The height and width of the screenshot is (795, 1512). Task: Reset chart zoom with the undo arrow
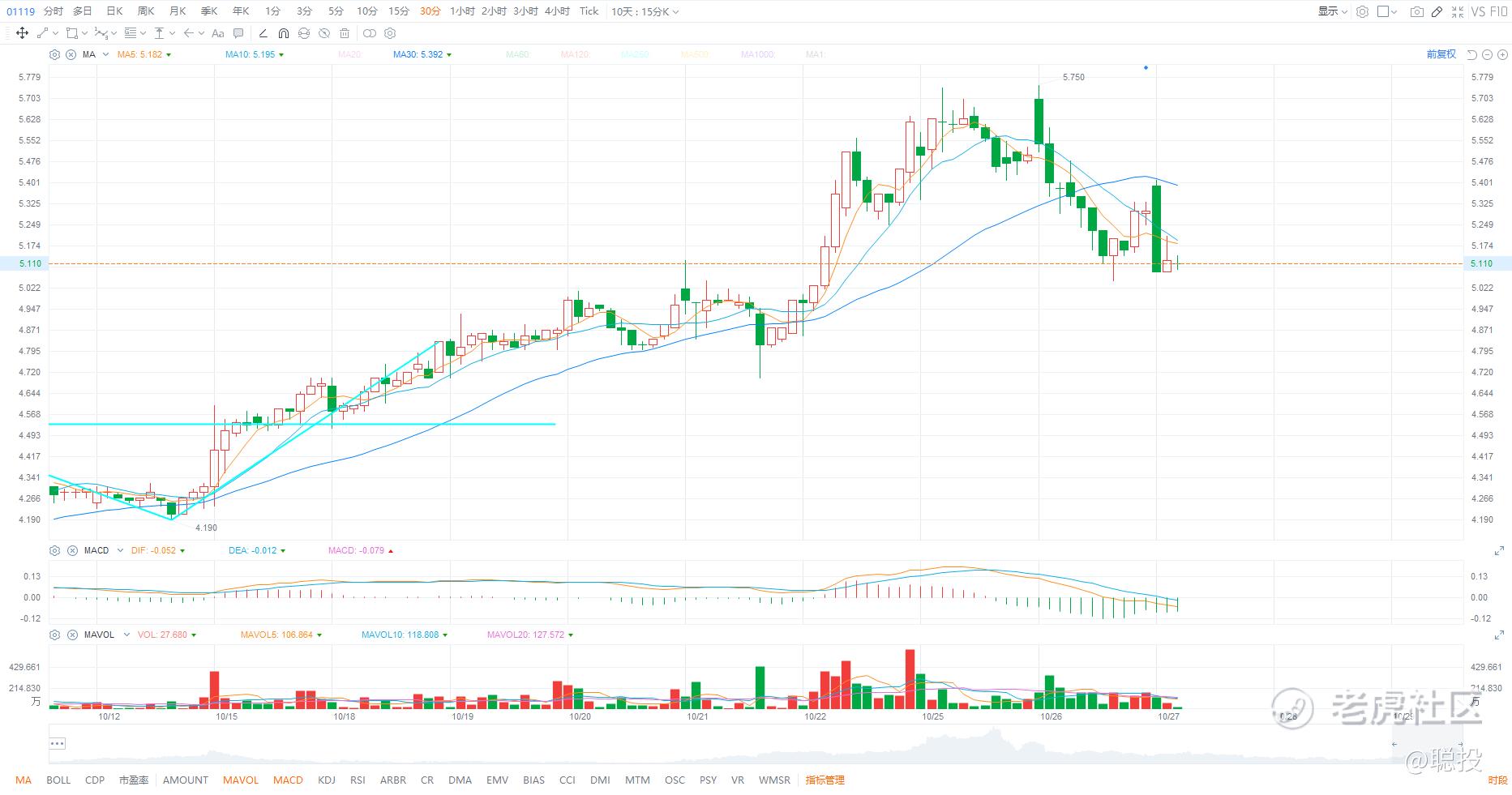click(1472, 54)
